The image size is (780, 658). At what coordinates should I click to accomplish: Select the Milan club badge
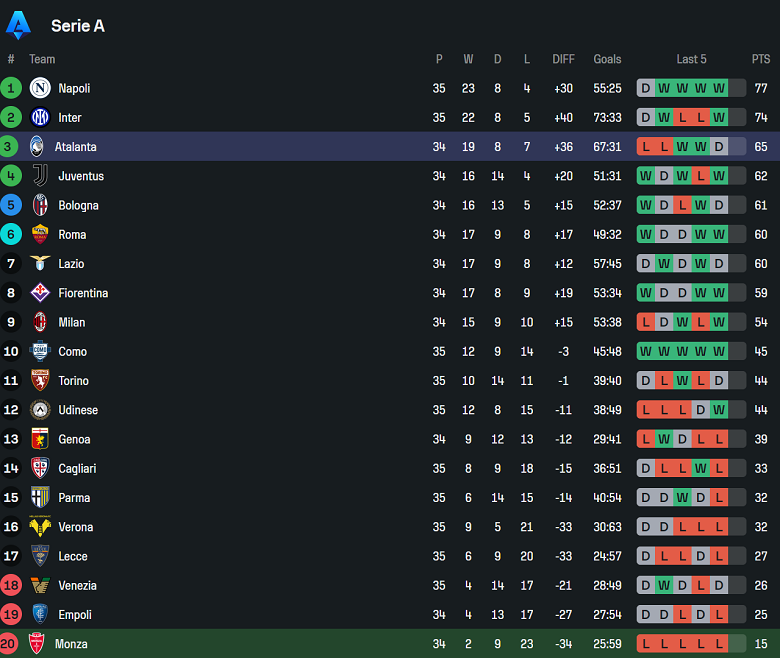click(40, 322)
